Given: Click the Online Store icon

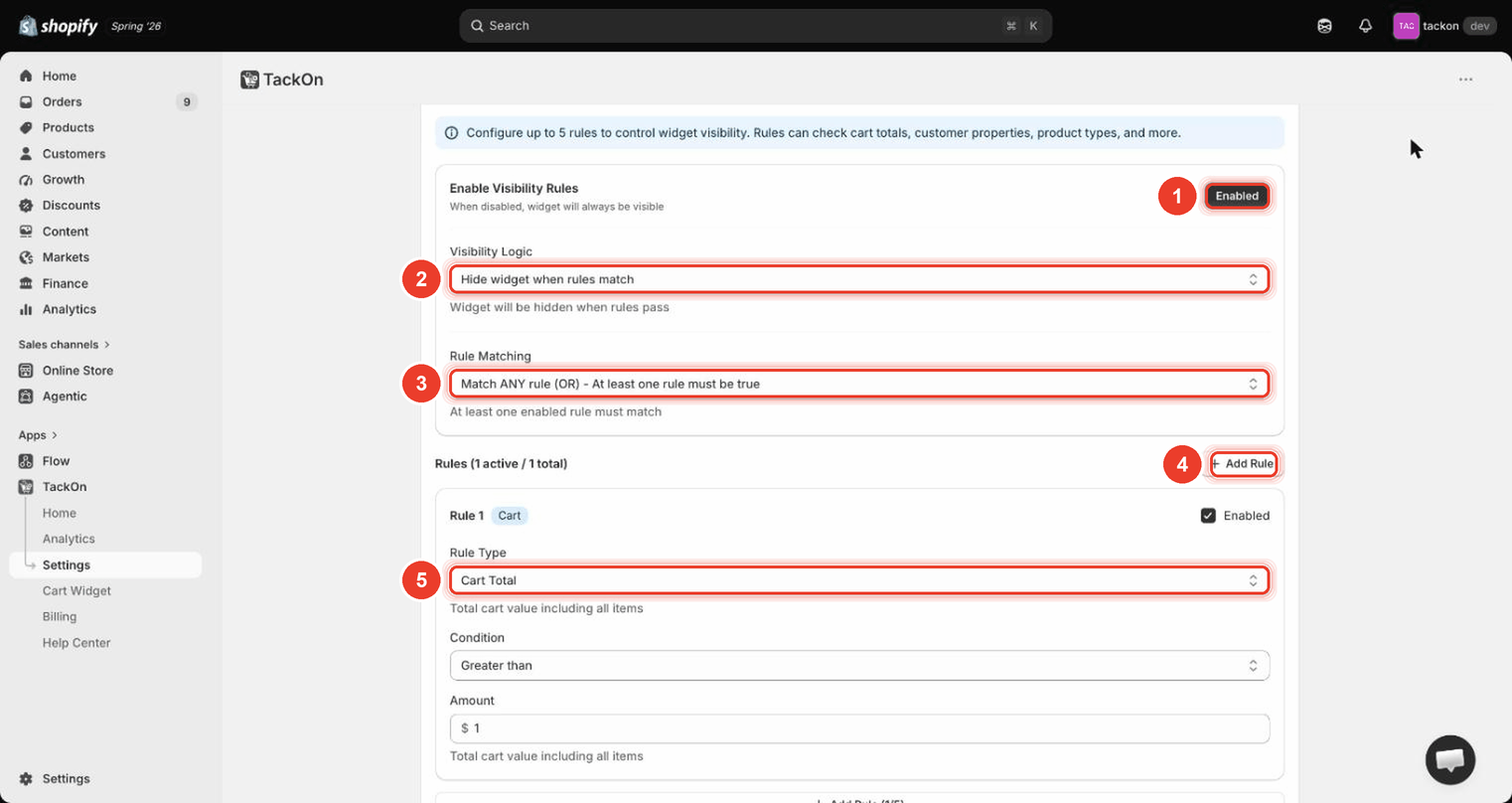Looking at the screenshot, I should coord(26,371).
